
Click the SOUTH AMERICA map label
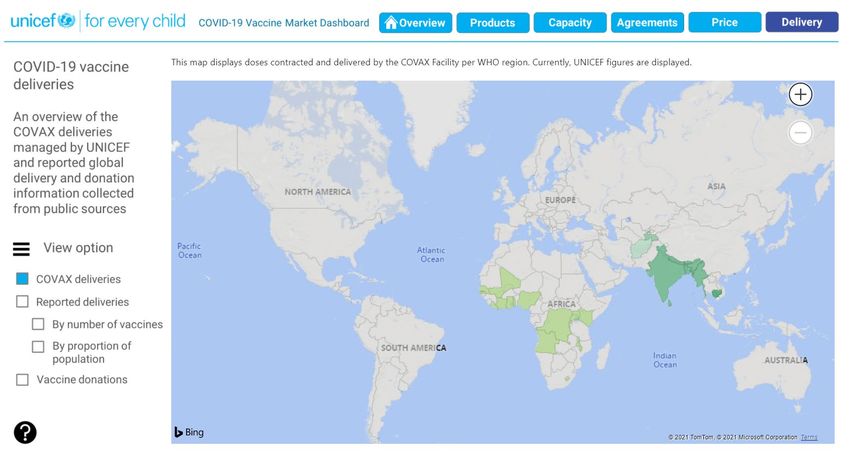[x=413, y=348]
